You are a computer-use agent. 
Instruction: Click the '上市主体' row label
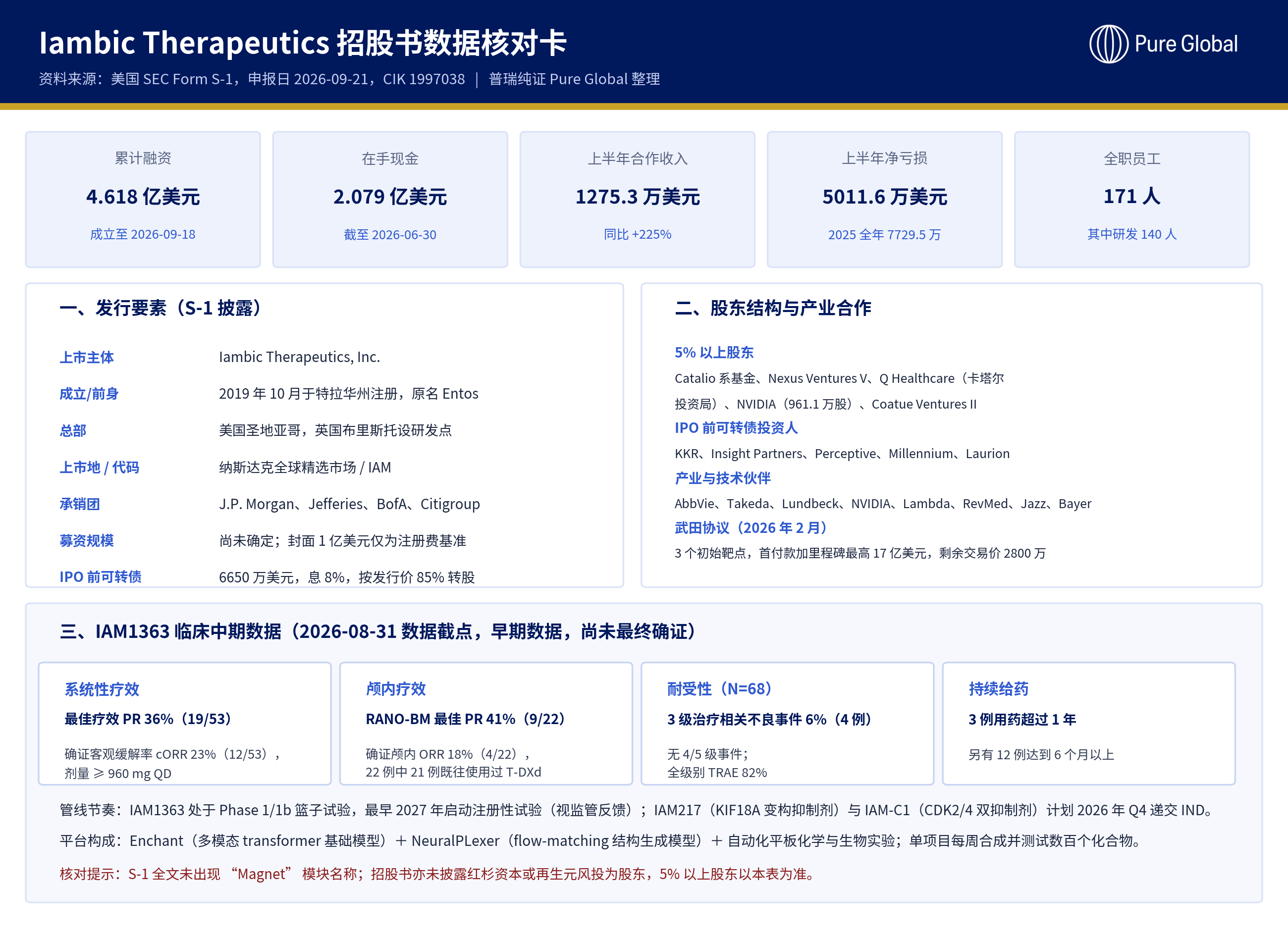click(x=87, y=357)
